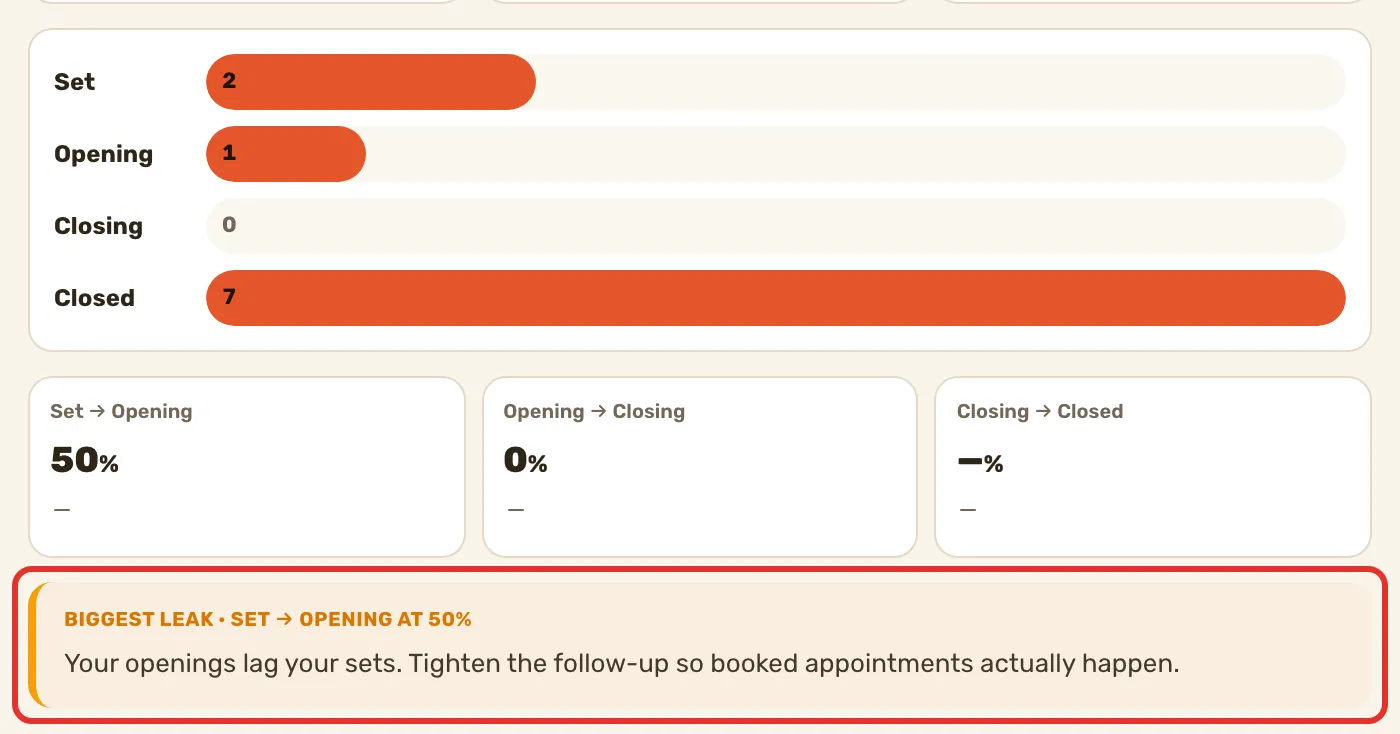The image size is (1400, 734).
Task: Click the Closed row label
Action: (x=95, y=298)
